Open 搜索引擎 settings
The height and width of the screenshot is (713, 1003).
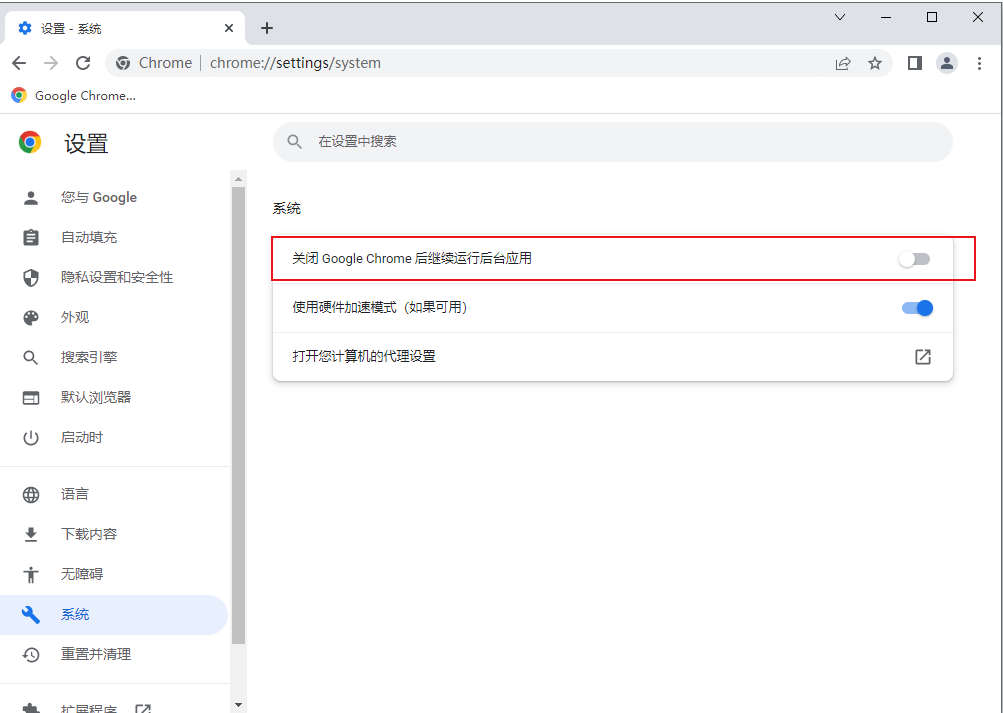(x=114, y=357)
